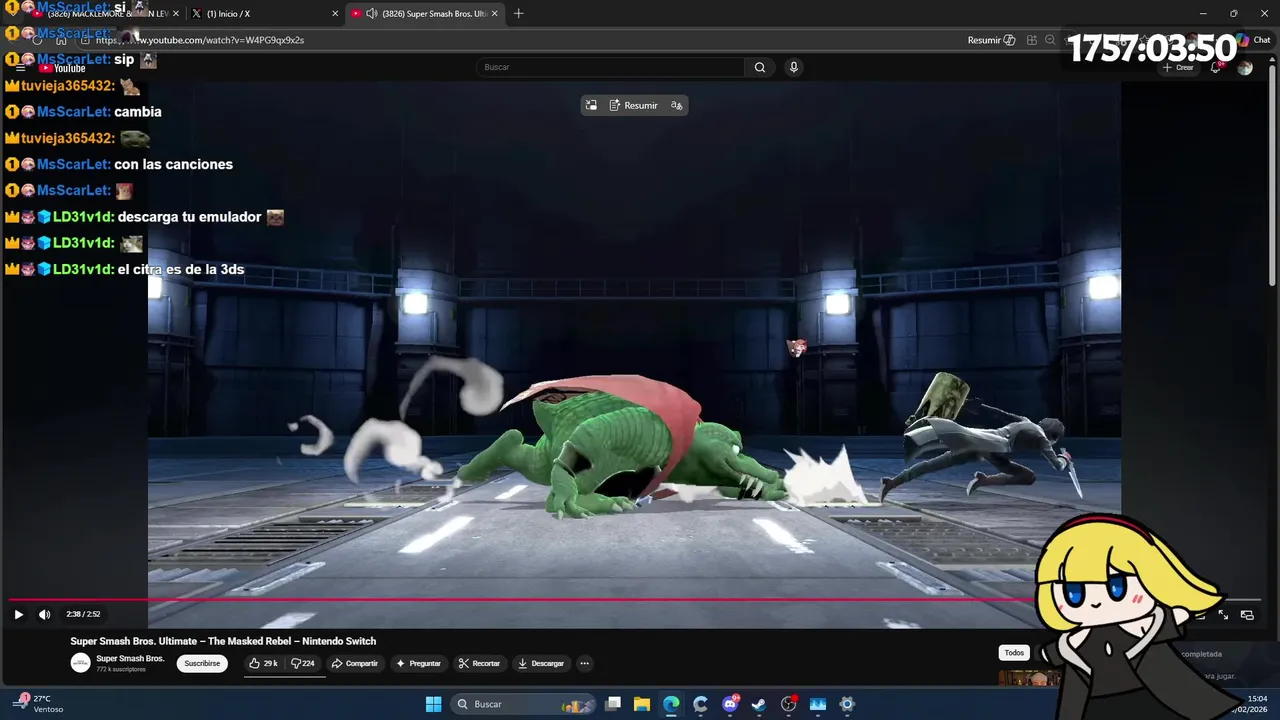Open the Crear create menu
The height and width of the screenshot is (720, 1280).
click(x=1178, y=67)
